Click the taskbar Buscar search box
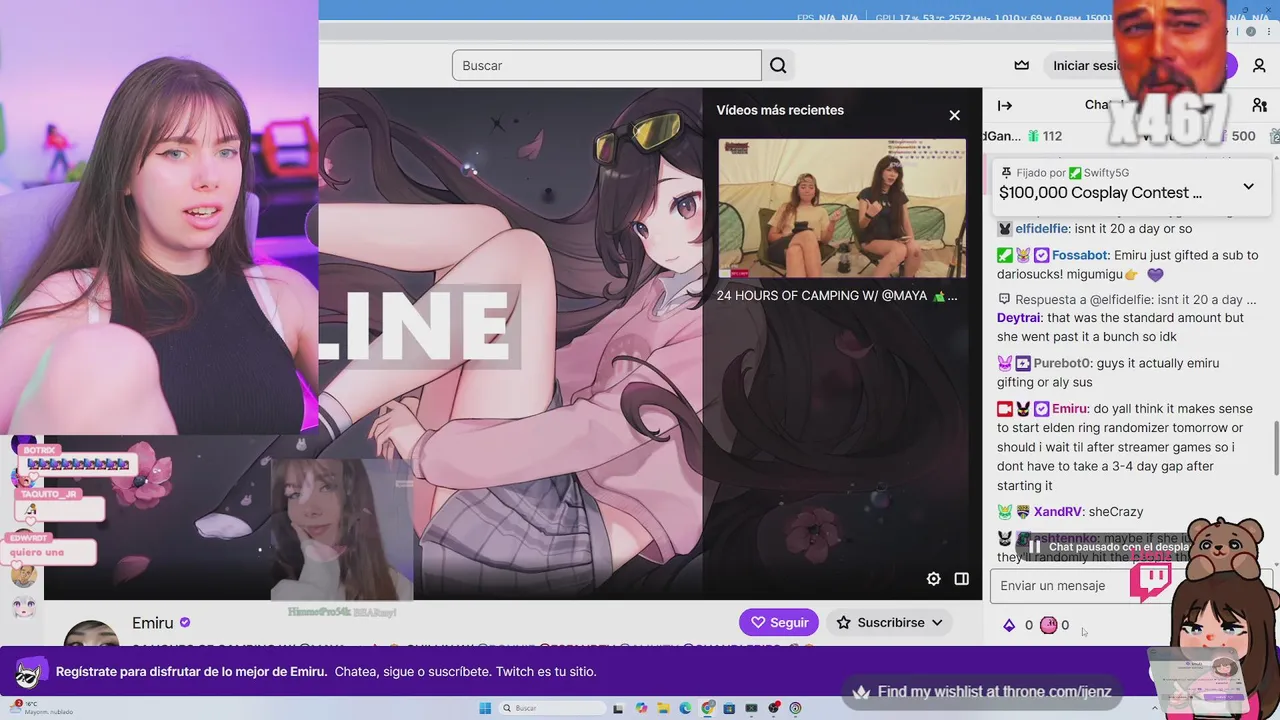The width and height of the screenshot is (1280, 720). tap(552, 708)
